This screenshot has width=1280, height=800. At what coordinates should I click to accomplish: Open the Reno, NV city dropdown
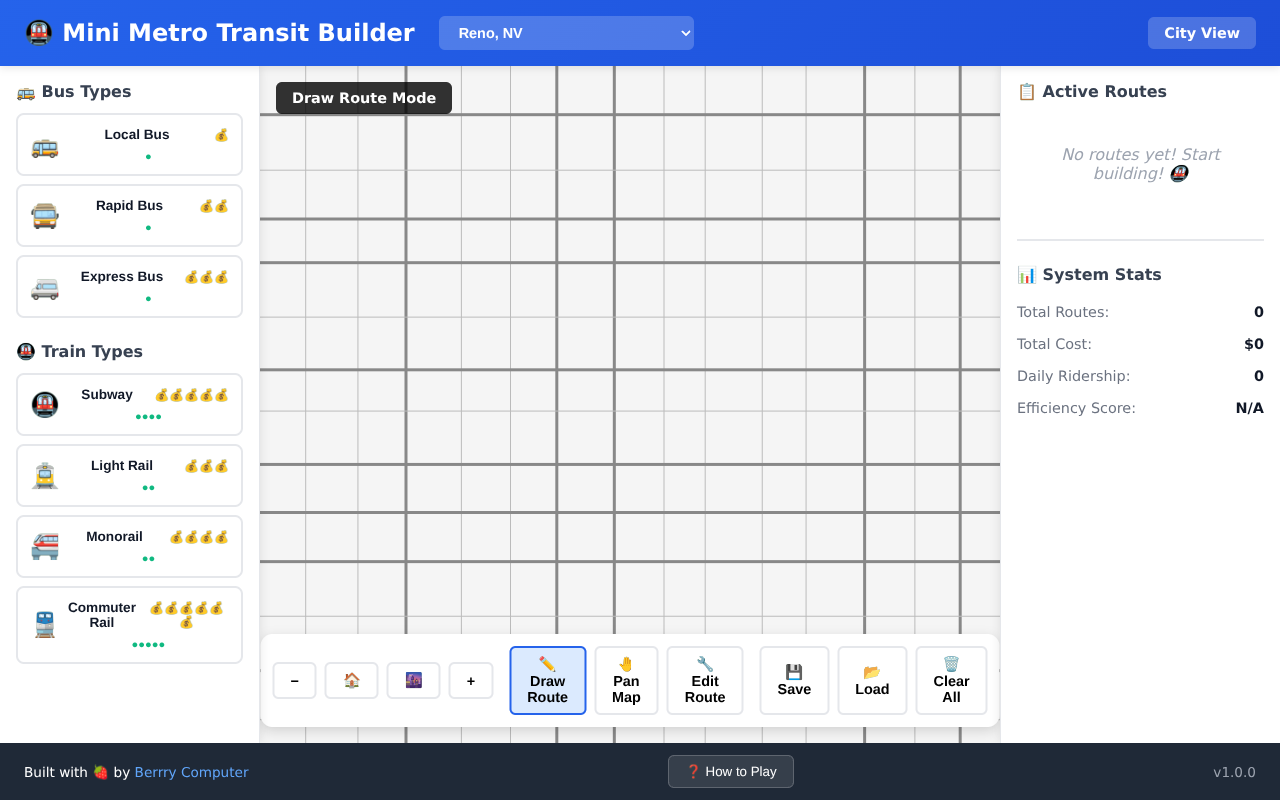coord(566,32)
